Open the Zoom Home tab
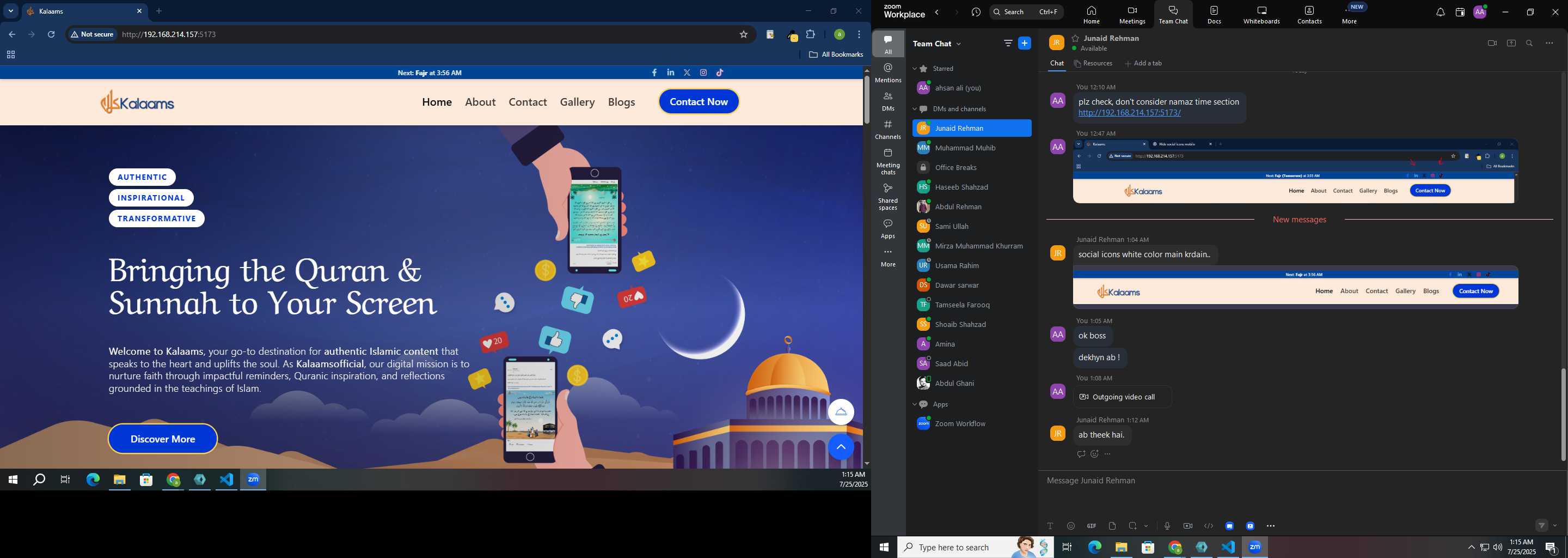This screenshot has height=558, width=1568. (x=1092, y=14)
